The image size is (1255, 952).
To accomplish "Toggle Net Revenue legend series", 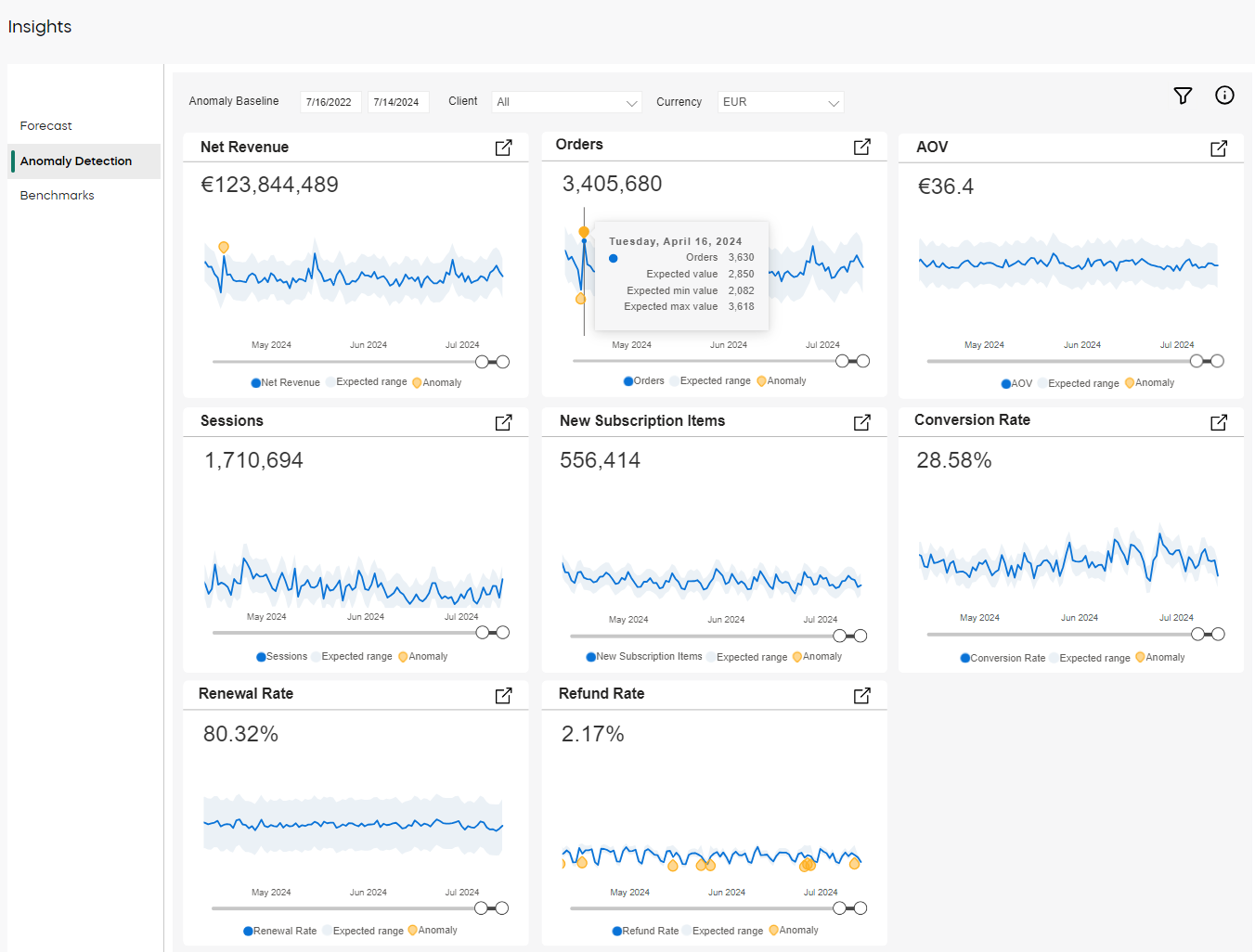I will coord(285,382).
